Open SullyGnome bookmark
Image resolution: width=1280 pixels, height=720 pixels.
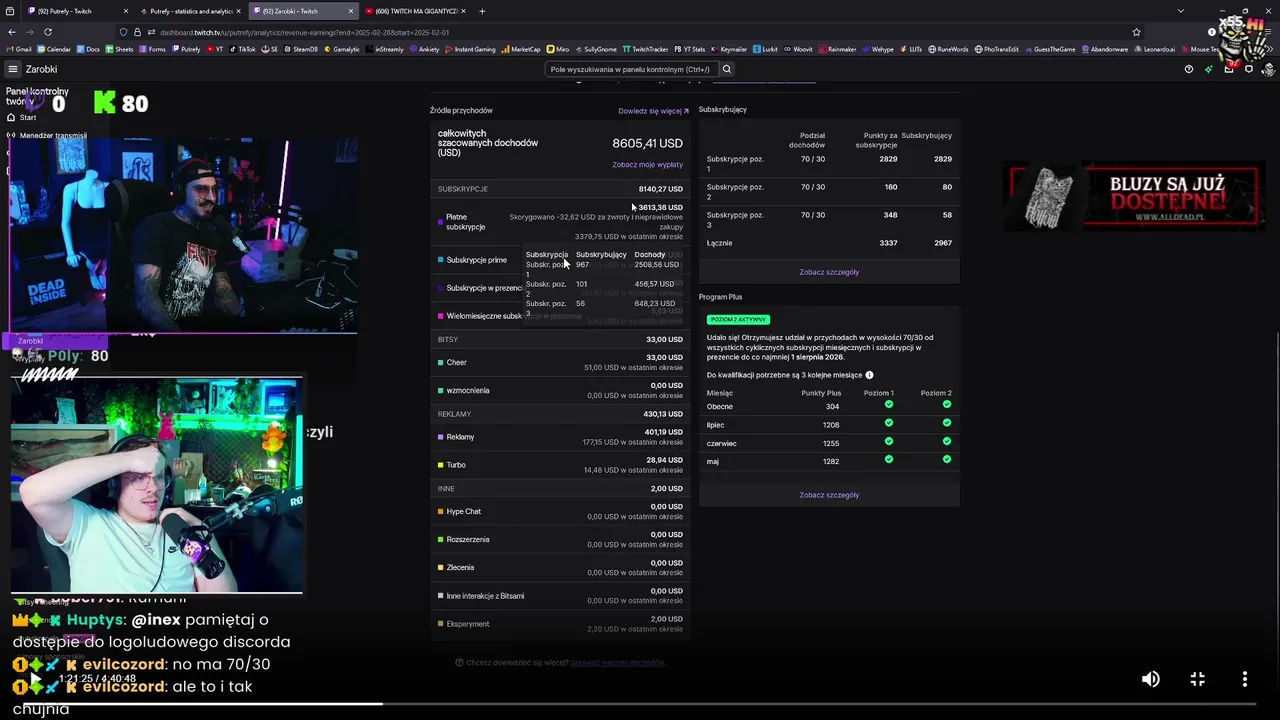595,49
